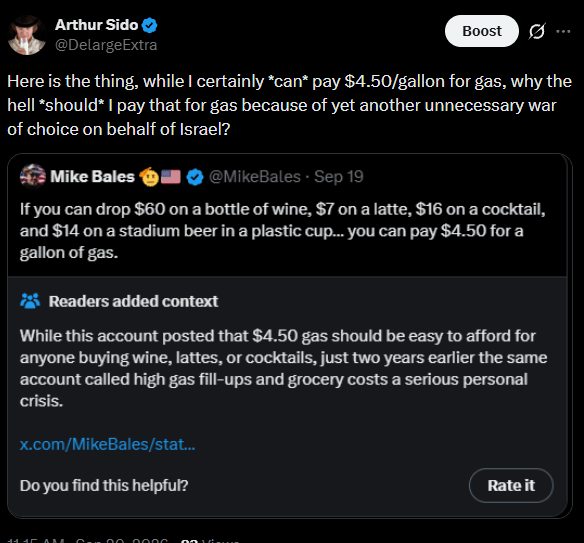Click the post timestamp at bottom
The image size is (584, 543).
[88, 540]
